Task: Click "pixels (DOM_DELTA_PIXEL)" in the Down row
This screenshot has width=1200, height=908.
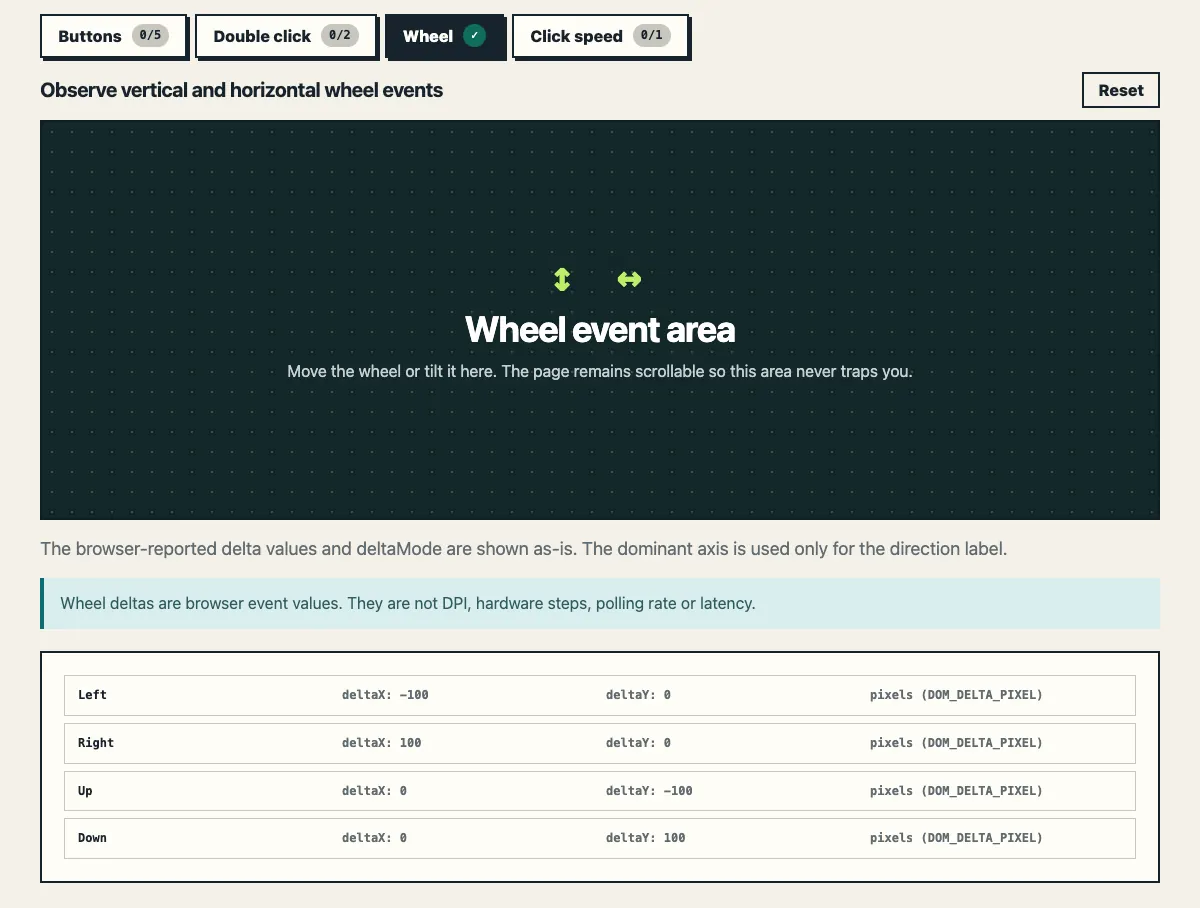Action: (956, 838)
